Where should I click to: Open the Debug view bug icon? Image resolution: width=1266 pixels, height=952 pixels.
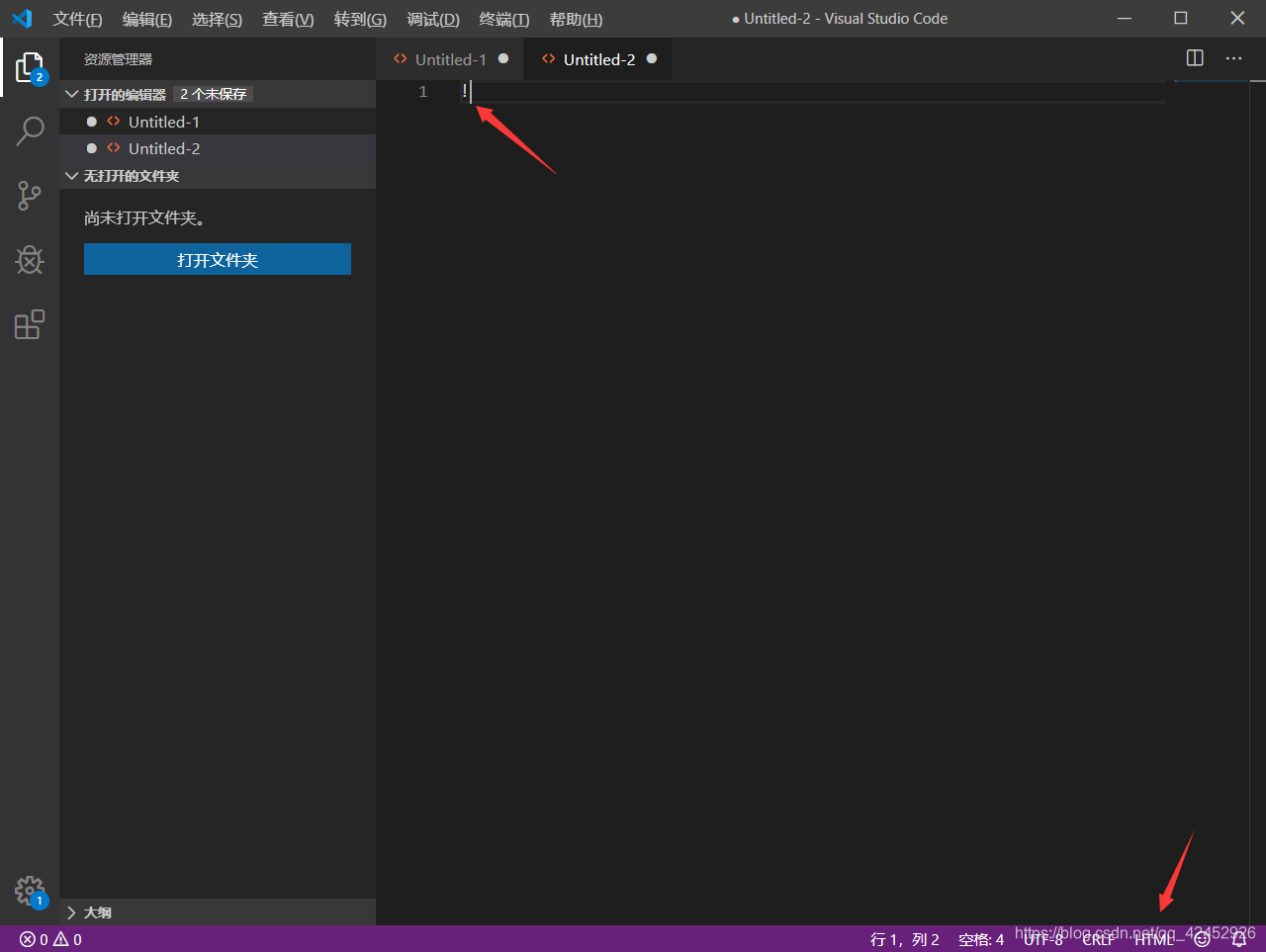coord(30,260)
